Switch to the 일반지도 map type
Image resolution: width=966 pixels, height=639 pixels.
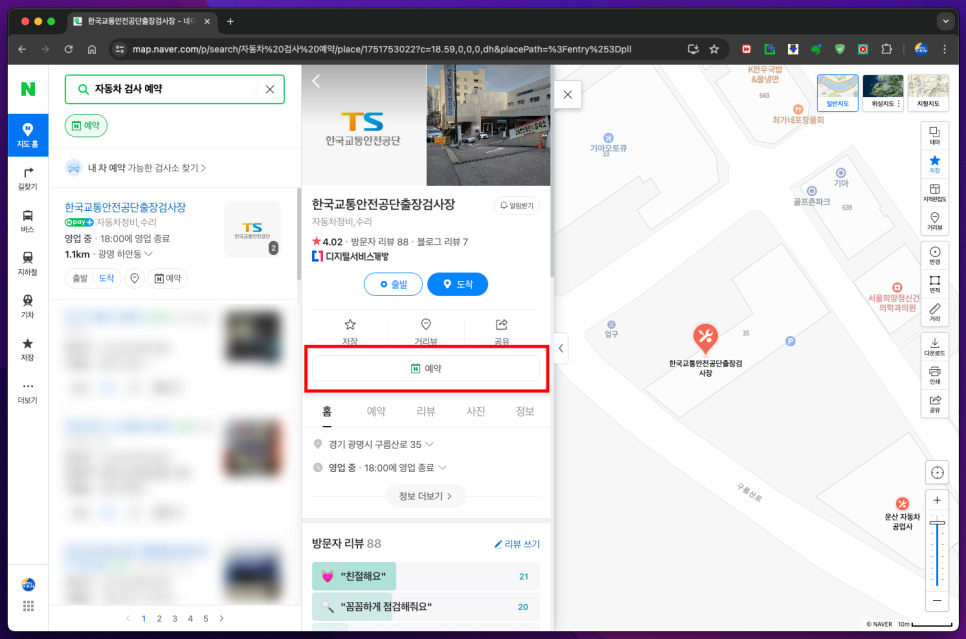coord(837,92)
